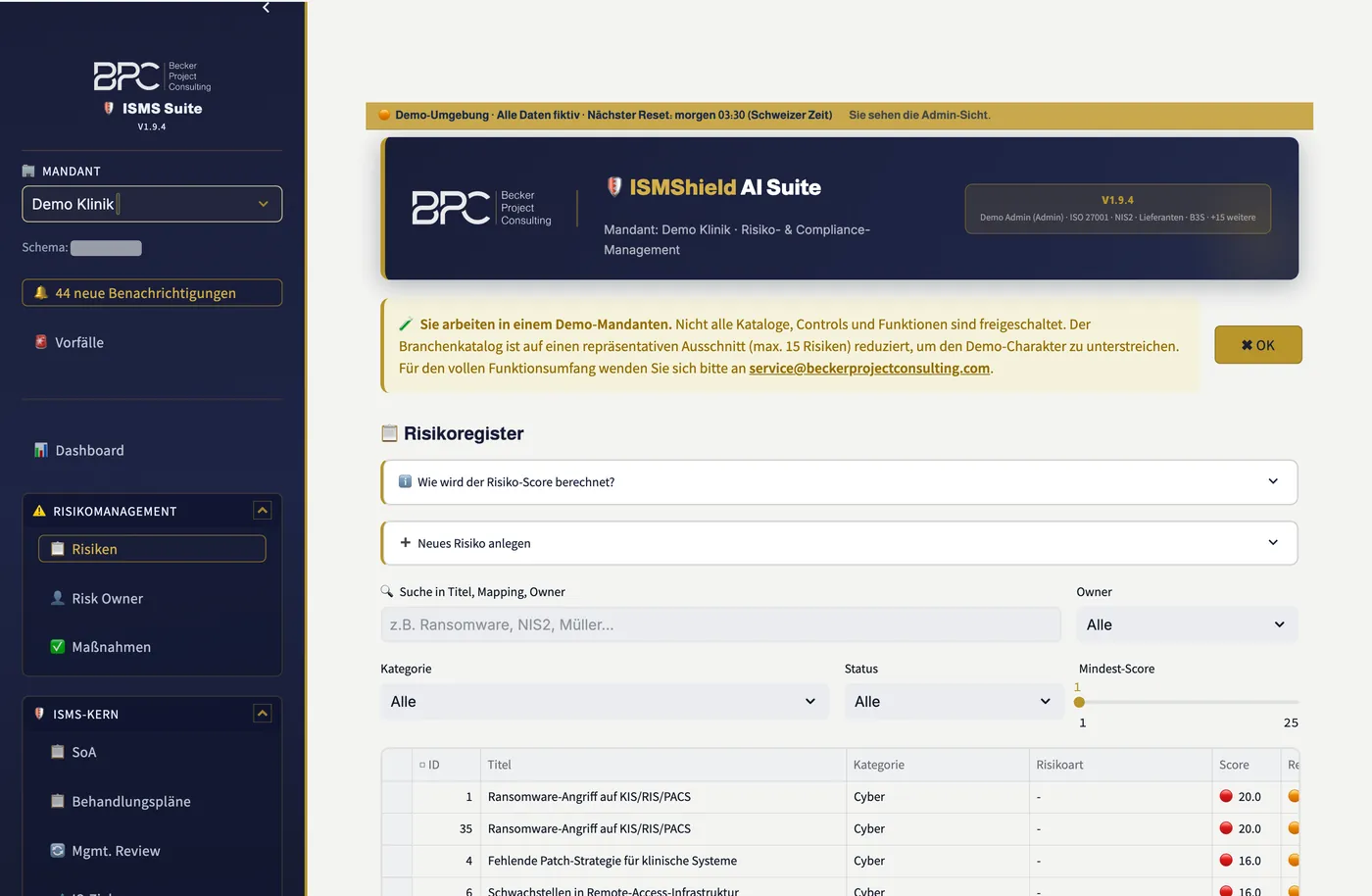Collapse the ISMS-Kern section
This screenshot has height=896, width=1372.
click(262, 713)
